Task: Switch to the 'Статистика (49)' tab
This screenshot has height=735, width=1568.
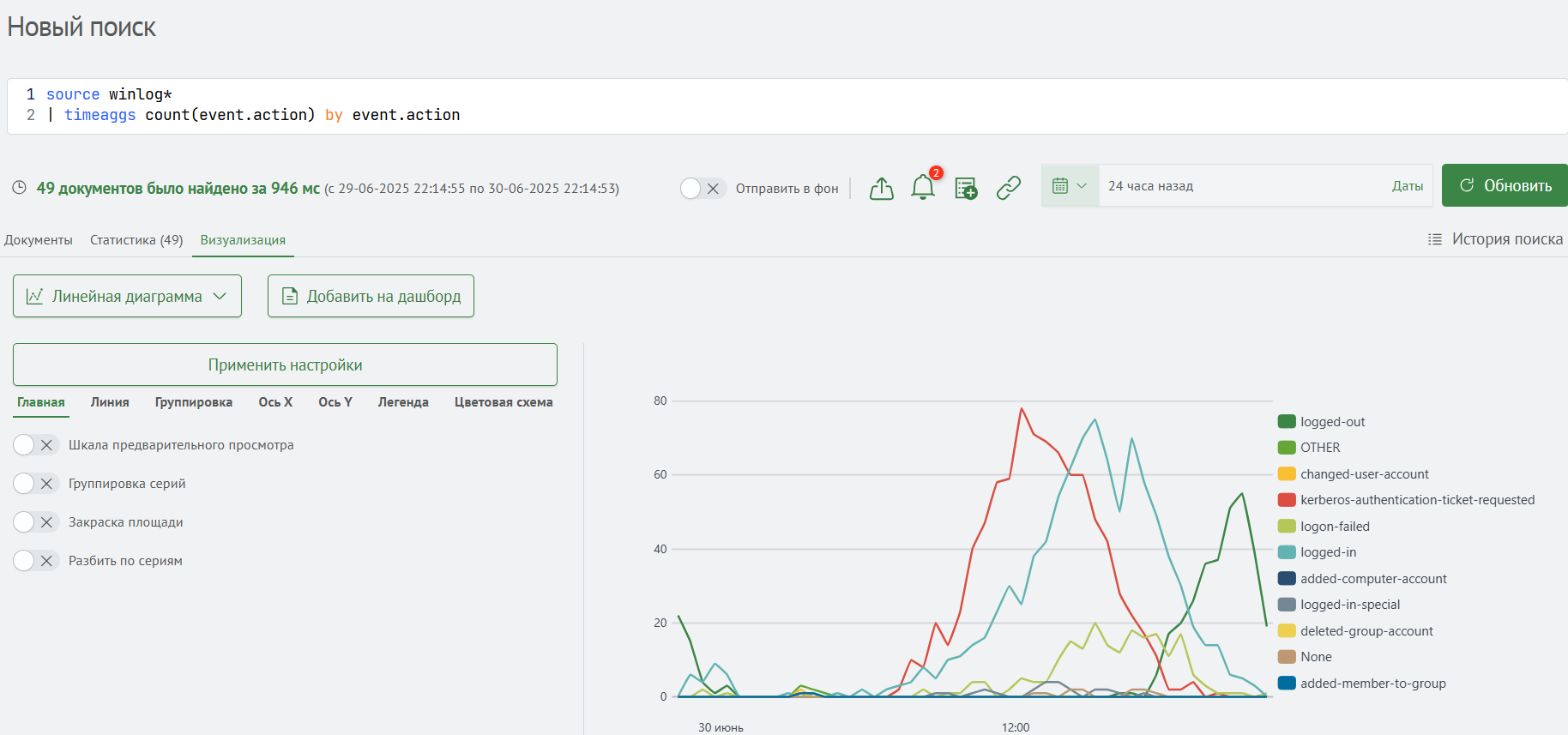Action: tap(136, 240)
